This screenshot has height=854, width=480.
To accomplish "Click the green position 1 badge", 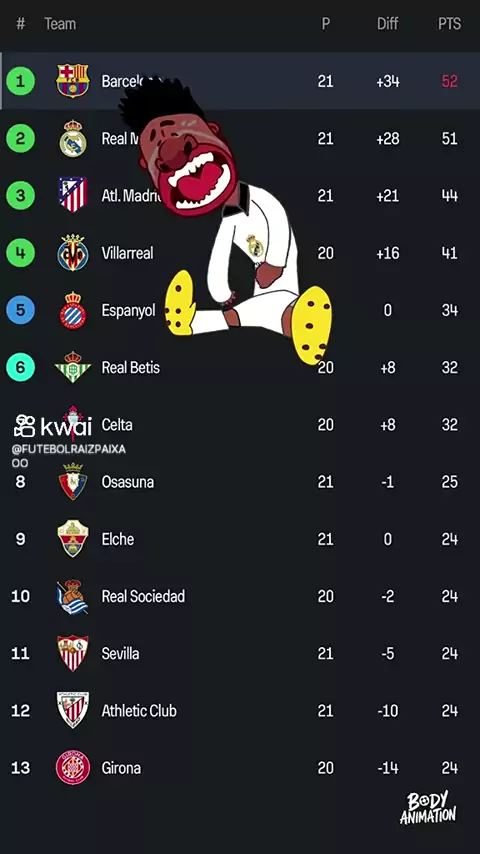I will click(x=20, y=81).
